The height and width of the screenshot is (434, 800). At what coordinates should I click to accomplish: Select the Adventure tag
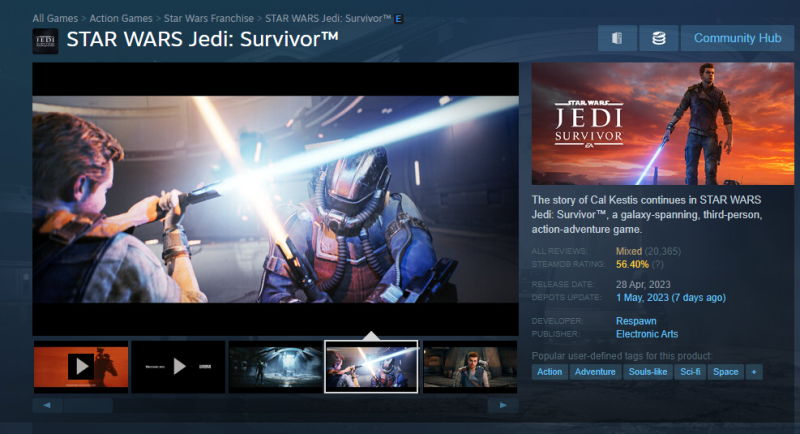click(595, 372)
